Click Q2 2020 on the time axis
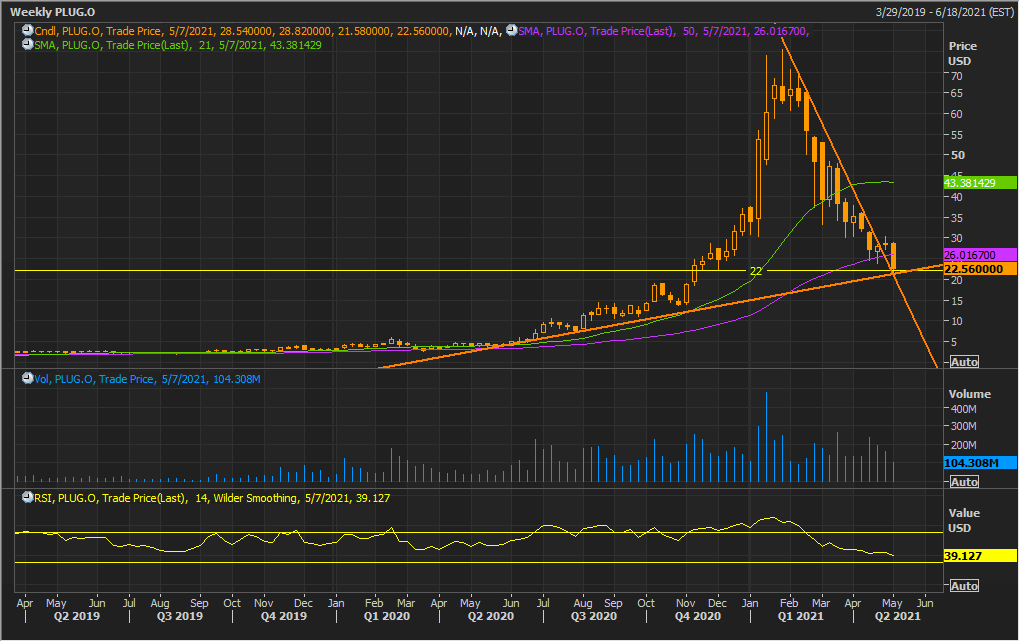 coord(490,617)
